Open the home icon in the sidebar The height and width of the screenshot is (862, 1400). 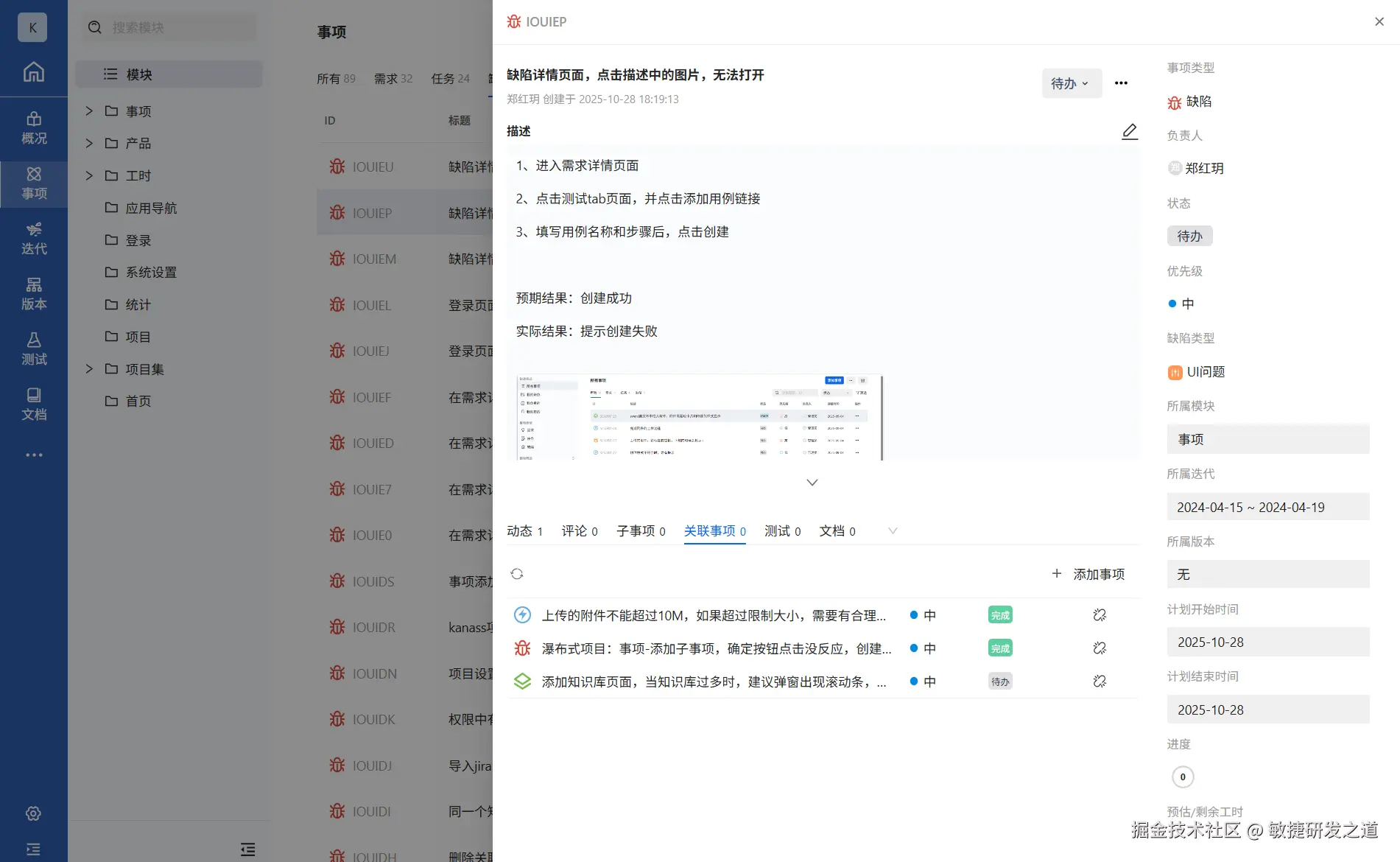[x=34, y=71]
